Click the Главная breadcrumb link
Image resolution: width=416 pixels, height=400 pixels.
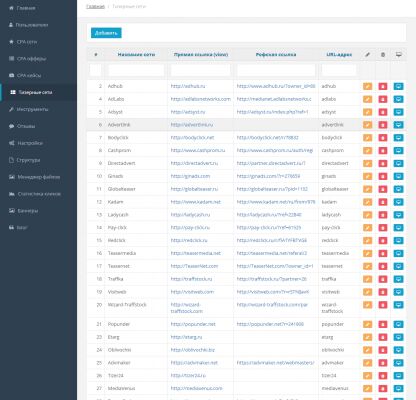pyautogui.click(x=95, y=6)
